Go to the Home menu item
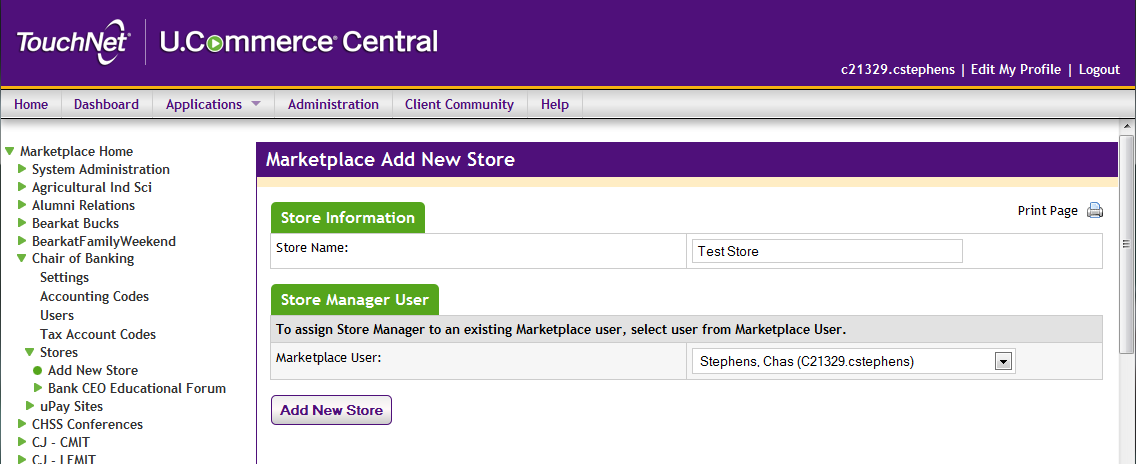The image size is (1136, 464). click(31, 104)
